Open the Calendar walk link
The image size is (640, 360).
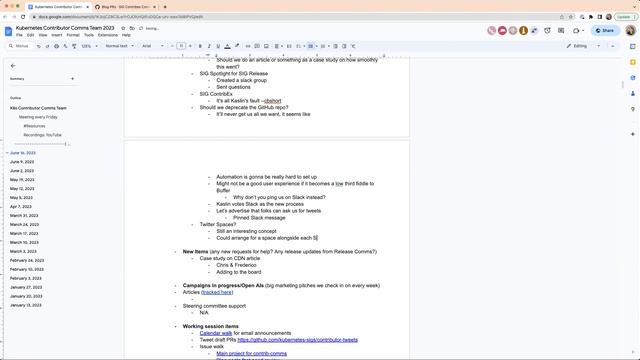(216, 333)
